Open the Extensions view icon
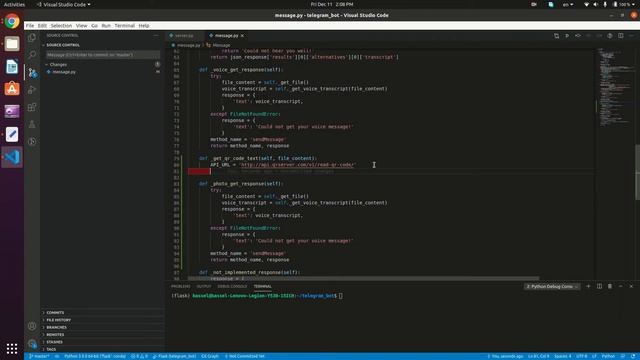This screenshot has width=640, height=360. (32, 107)
